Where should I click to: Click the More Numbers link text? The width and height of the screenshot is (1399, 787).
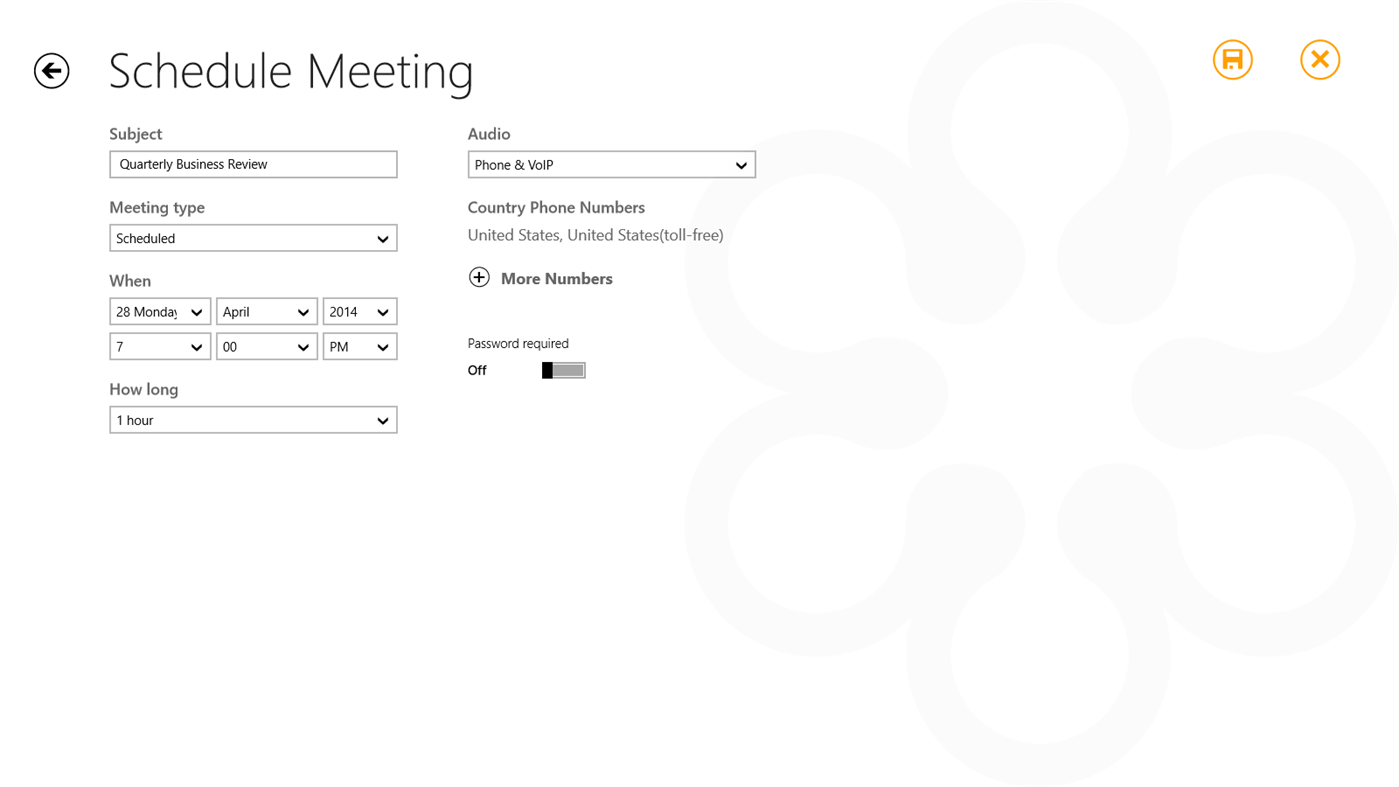click(556, 279)
